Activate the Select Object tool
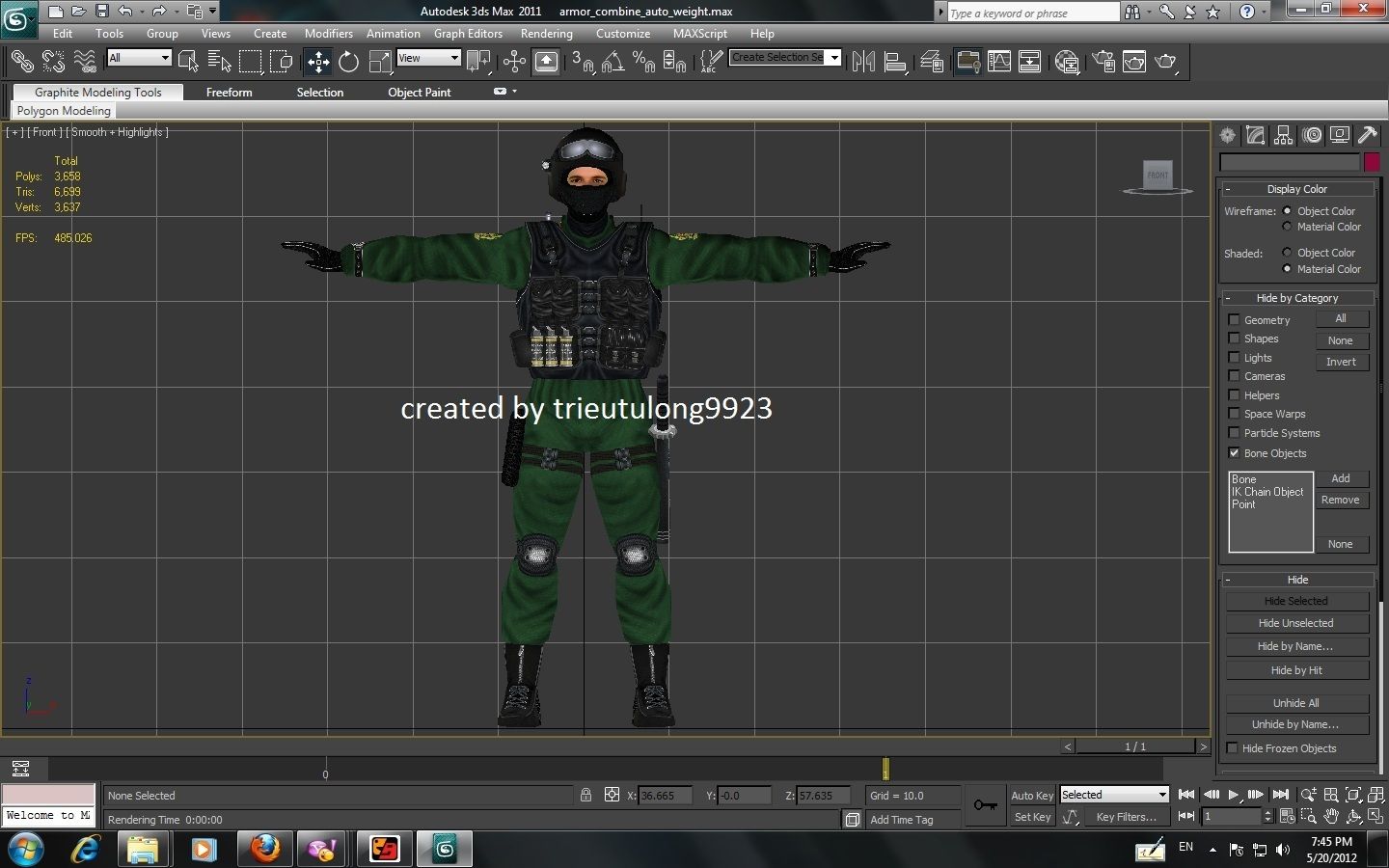This screenshot has width=1389, height=868. (x=188, y=62)
